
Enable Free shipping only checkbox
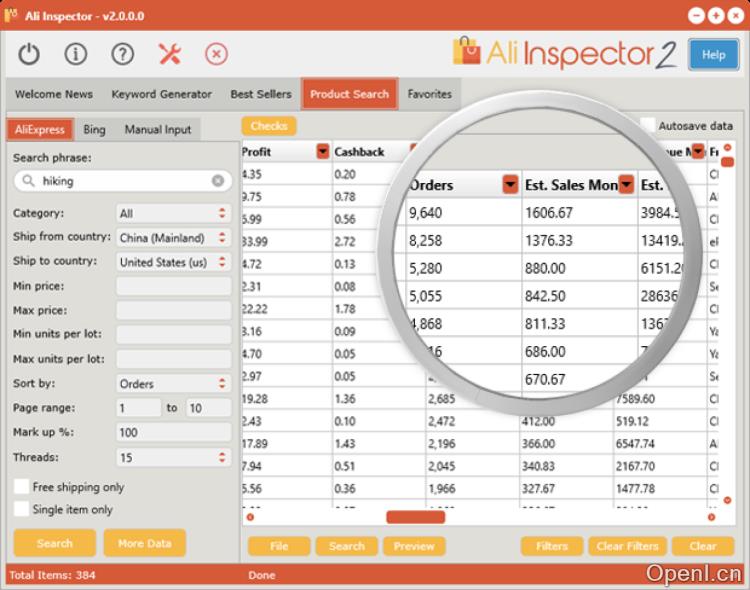click(x=22, y=487)
